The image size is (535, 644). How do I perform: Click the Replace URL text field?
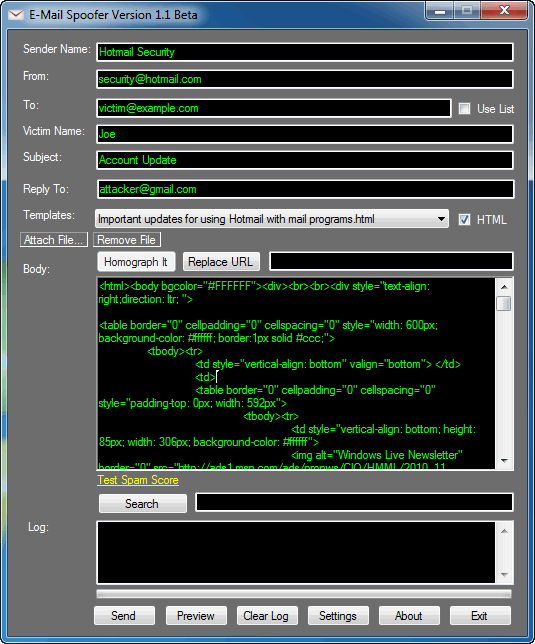tap(391, 261)
